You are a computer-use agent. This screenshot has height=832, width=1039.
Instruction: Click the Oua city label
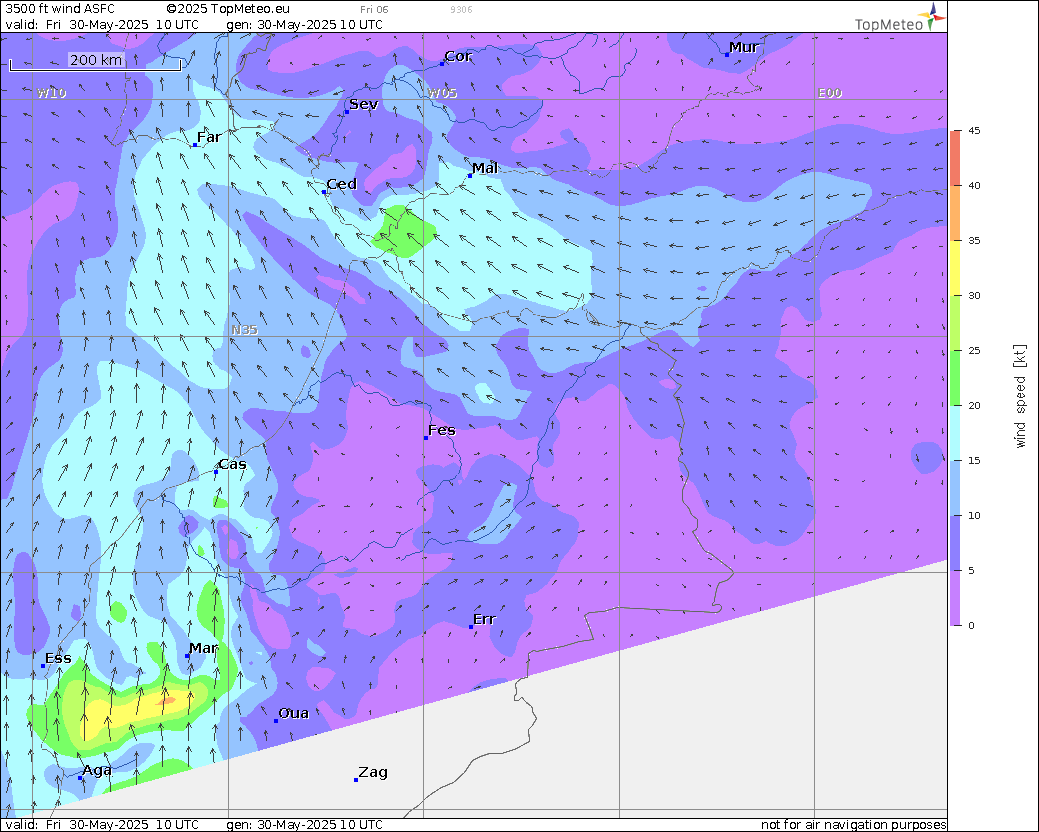point(294,713)
